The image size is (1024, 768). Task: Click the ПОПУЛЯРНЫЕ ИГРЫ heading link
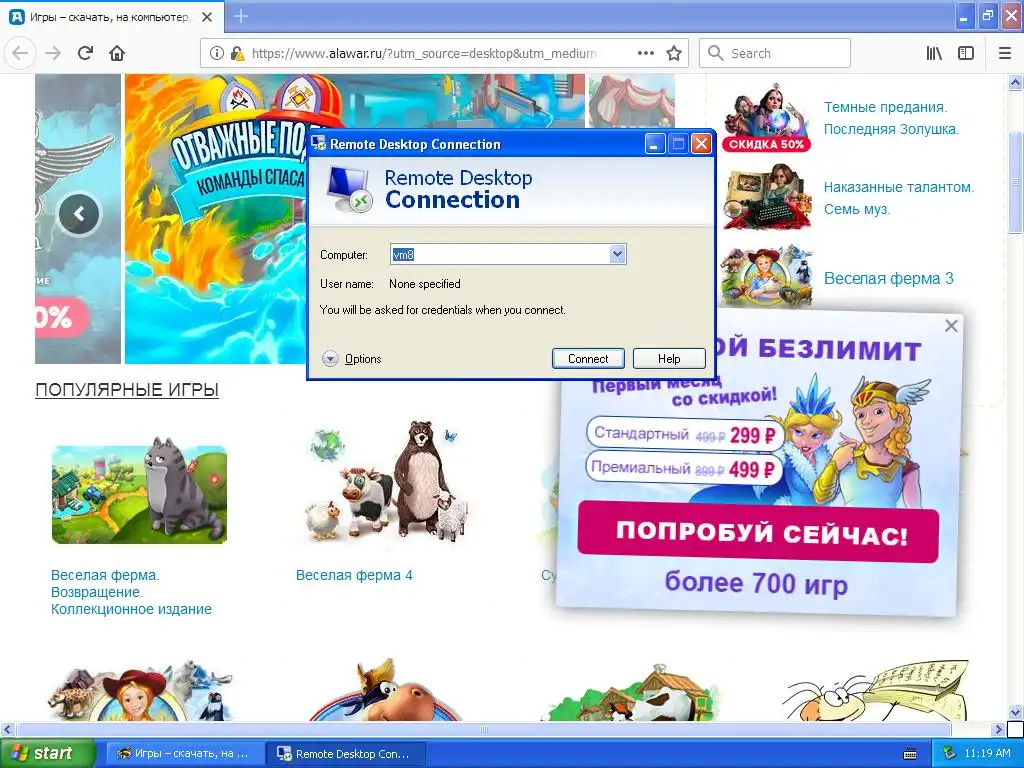point(127,390)
